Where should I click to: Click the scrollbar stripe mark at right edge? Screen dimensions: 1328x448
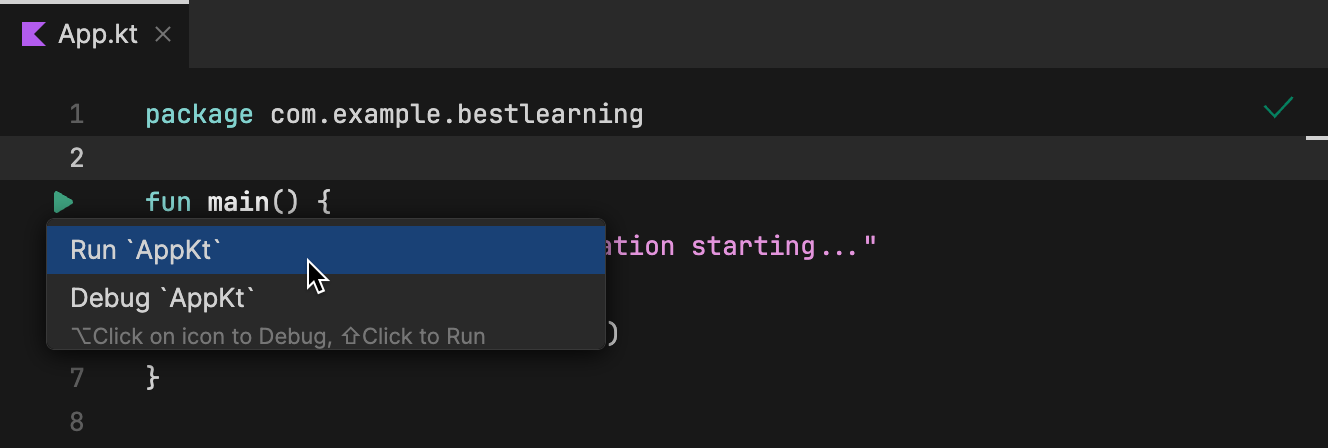coord(1316,138)
